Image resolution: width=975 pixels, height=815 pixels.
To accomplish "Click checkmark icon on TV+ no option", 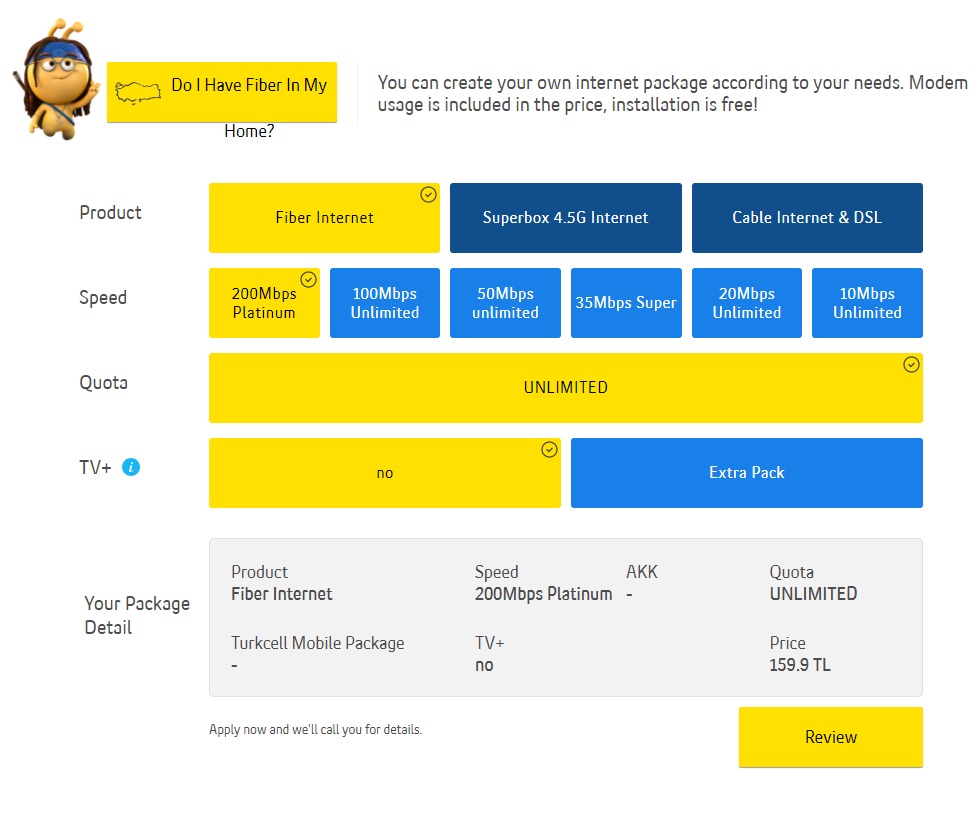I will point(549,450).
